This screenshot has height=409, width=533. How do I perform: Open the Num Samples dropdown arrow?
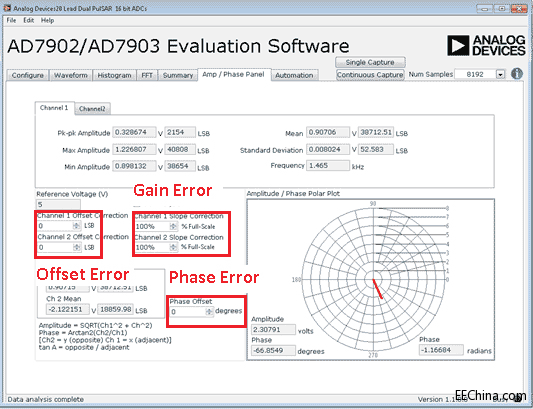click(500, 74)
